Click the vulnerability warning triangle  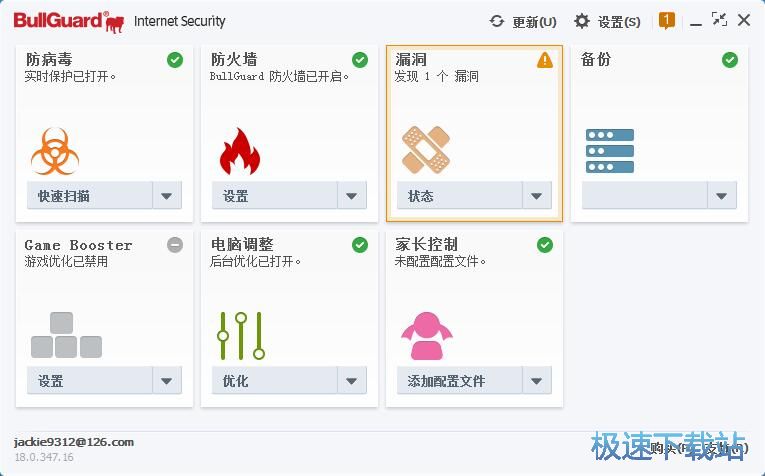click(x=544, y=60)
